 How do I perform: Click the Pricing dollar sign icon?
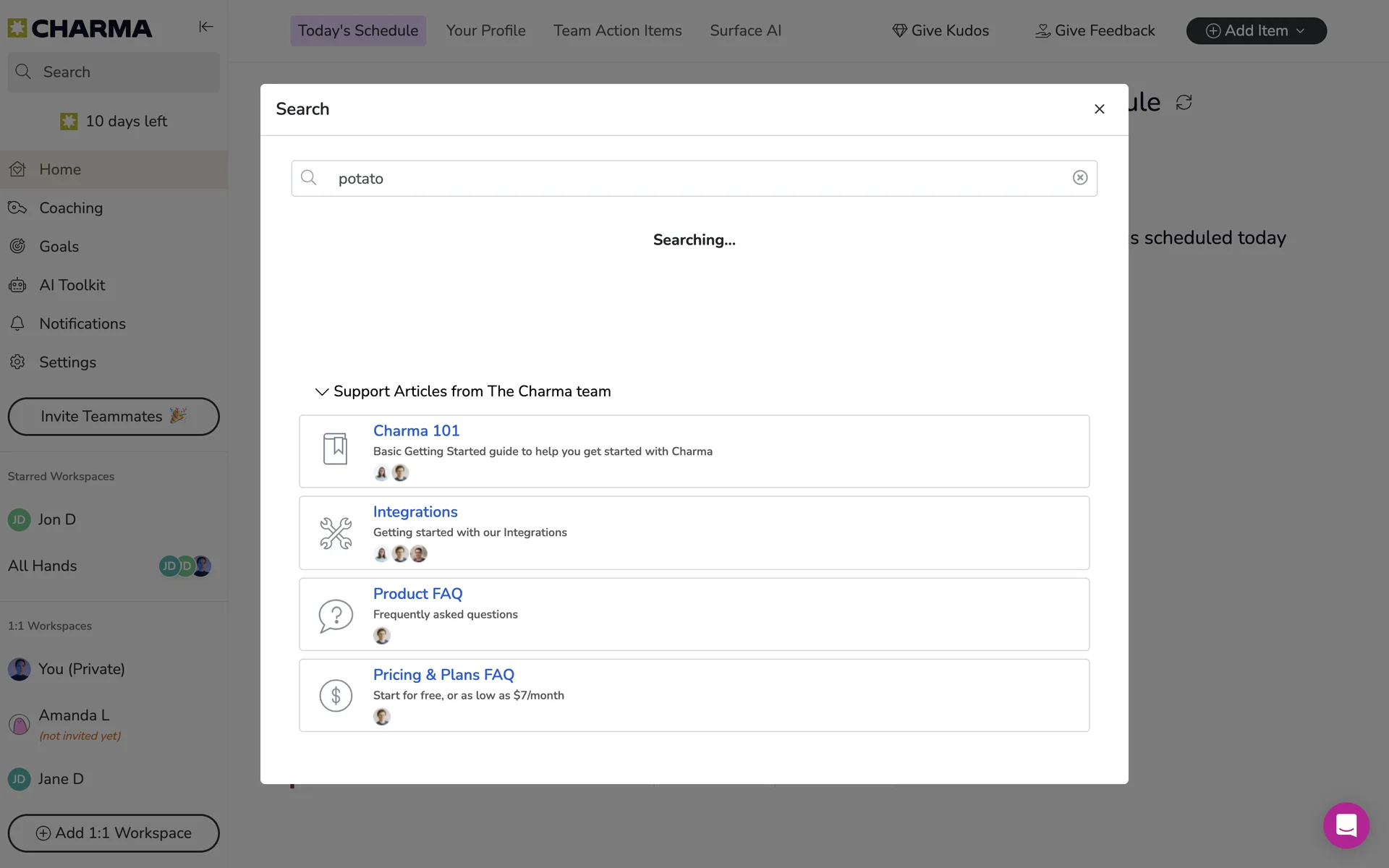pos(336,696)
